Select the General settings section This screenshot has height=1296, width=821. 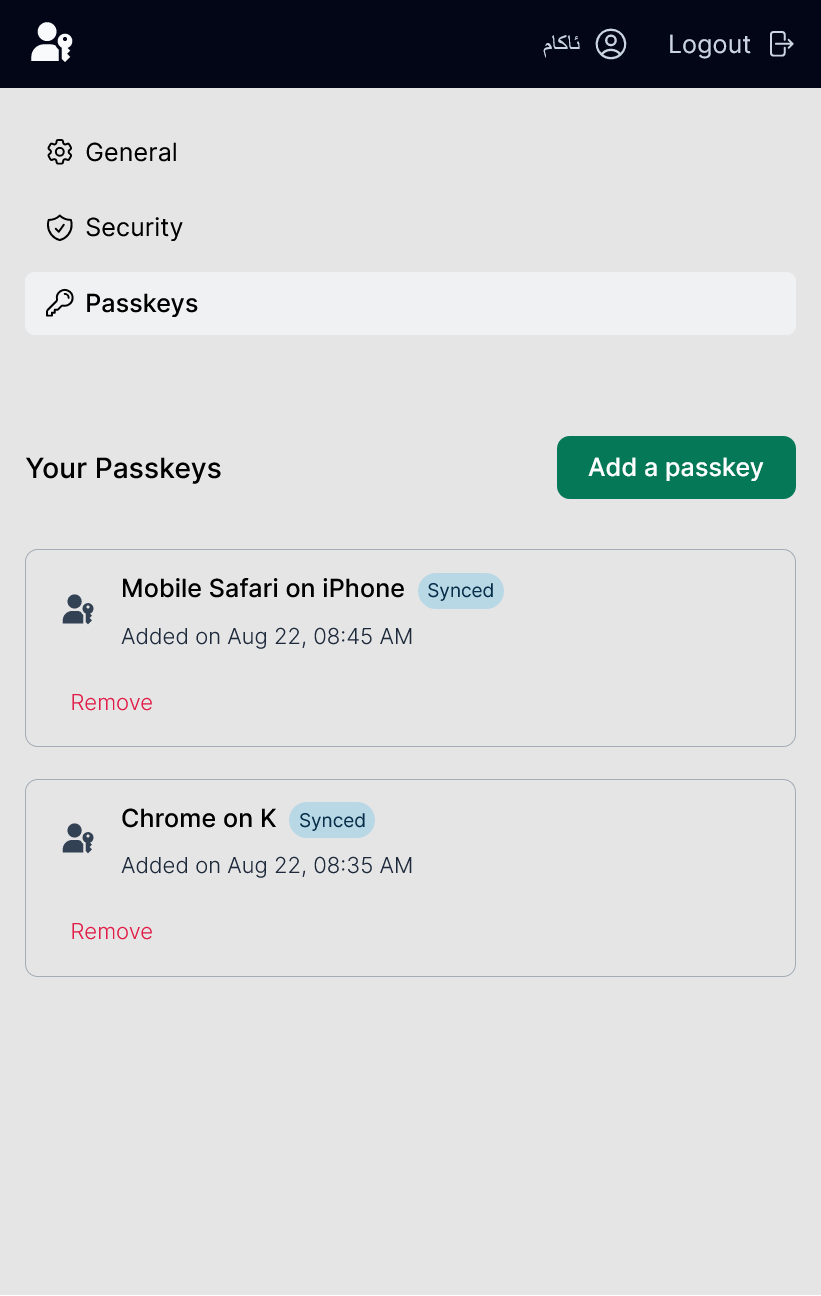point(131,152)
